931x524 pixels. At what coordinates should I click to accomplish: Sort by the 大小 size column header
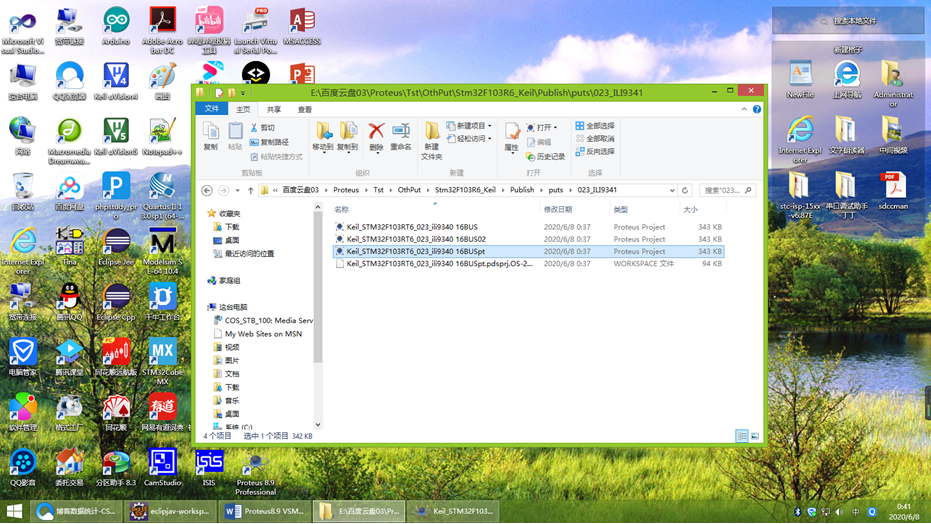tap(691, 209)
